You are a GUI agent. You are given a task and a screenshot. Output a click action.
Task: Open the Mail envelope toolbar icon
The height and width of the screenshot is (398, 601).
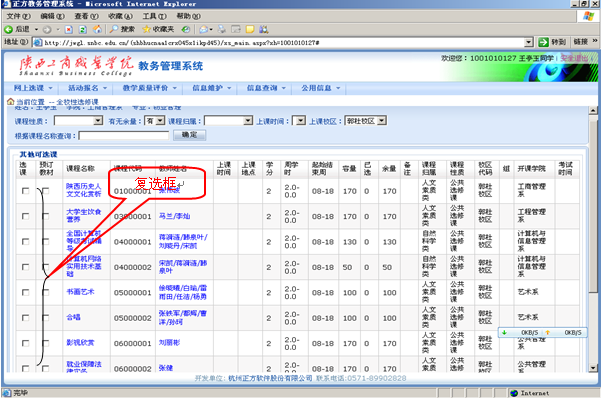click(204, 29)
